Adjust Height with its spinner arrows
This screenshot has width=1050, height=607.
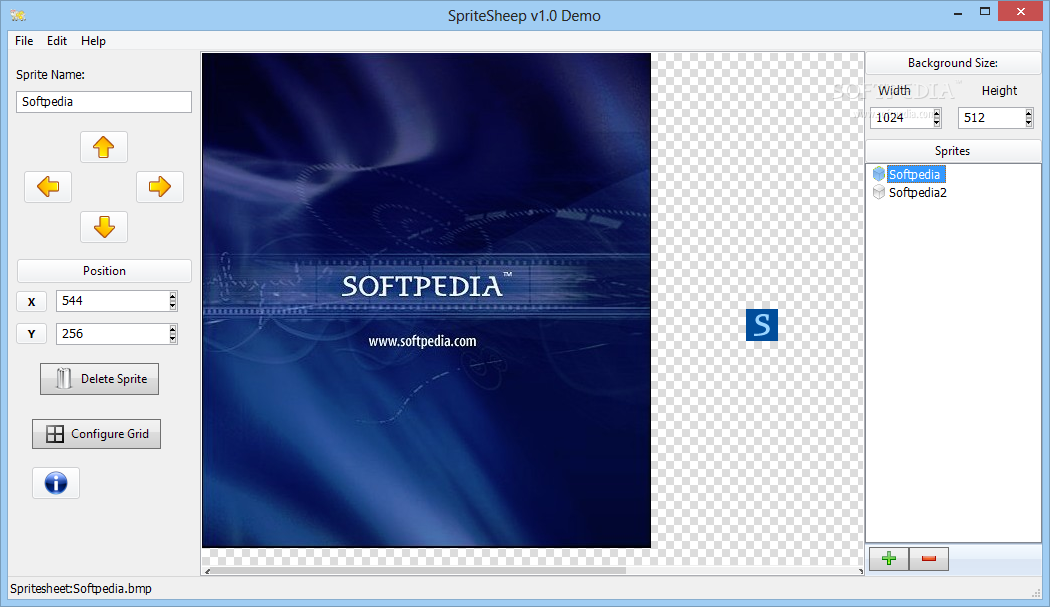coord(1029,118)
